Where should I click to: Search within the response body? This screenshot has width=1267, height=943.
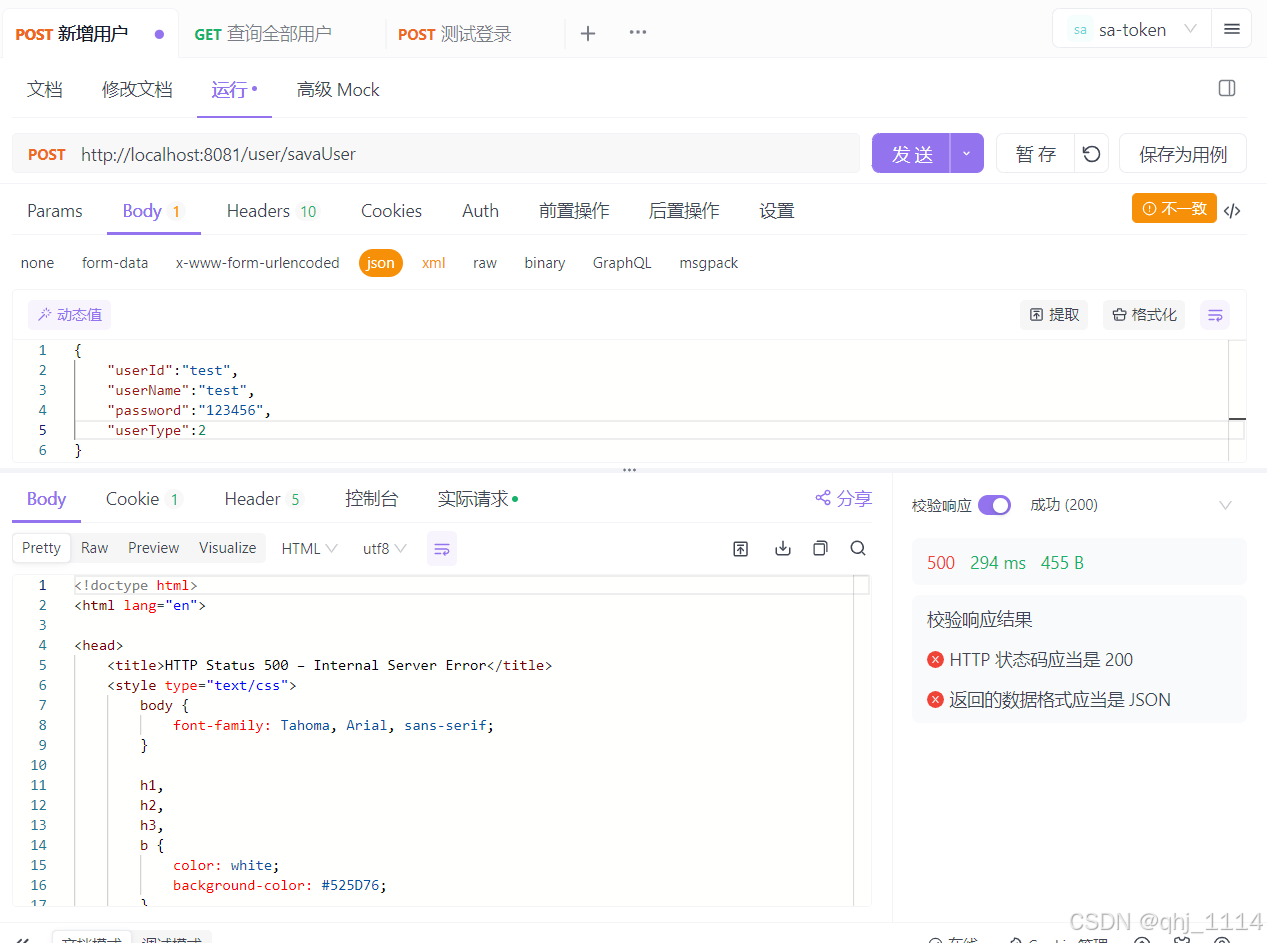click(858, 548)
